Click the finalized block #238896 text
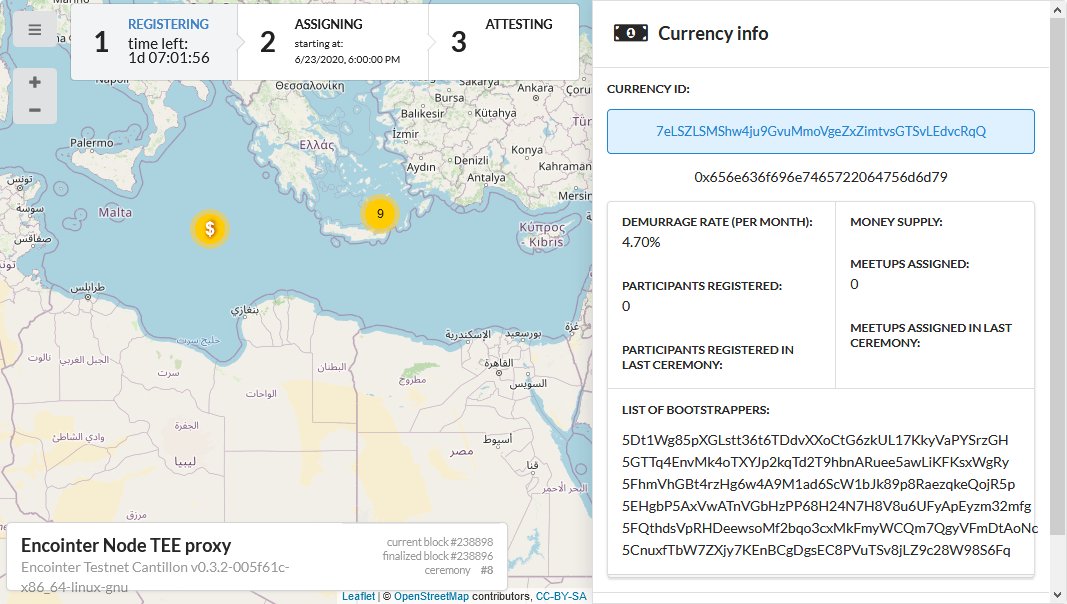This screenshot has width=1067, height=604. (x=438, y=556)
